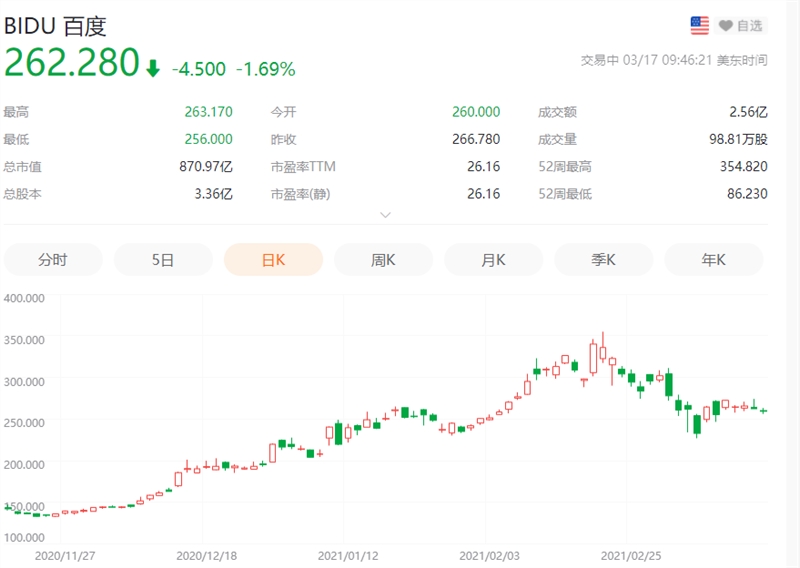Viewport: 800px width, 568px height.
Task: Add BIDU to watchlist via 自选 heart button
Action: pyautogui.click(x=741, y=26)
